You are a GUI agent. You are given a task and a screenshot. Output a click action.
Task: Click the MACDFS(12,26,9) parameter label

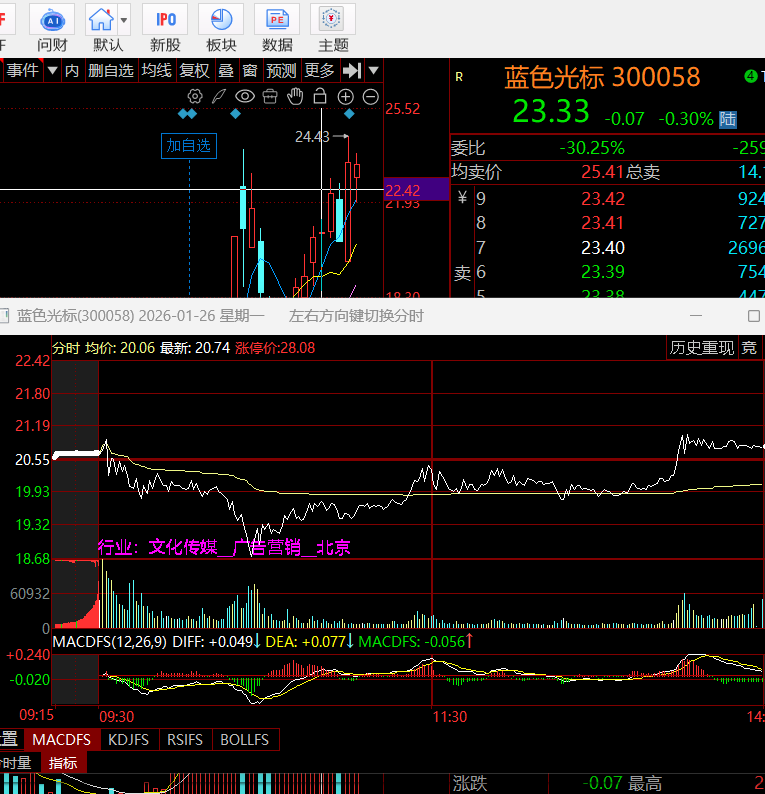(109, 642)
